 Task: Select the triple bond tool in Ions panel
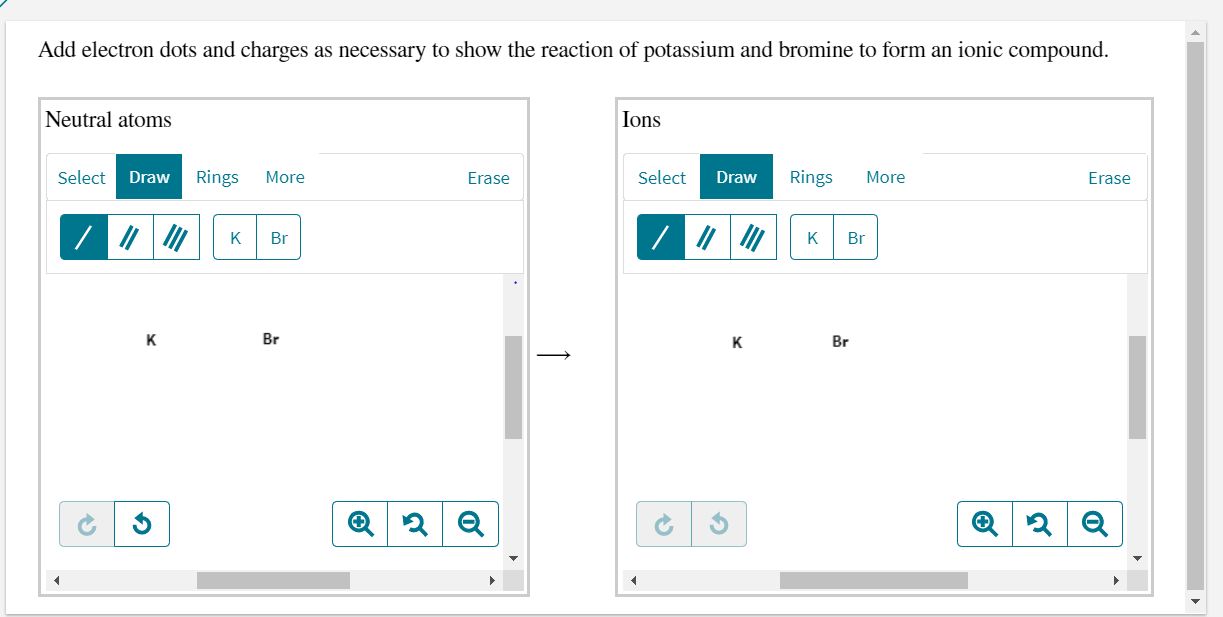click(x=754, y=237)
